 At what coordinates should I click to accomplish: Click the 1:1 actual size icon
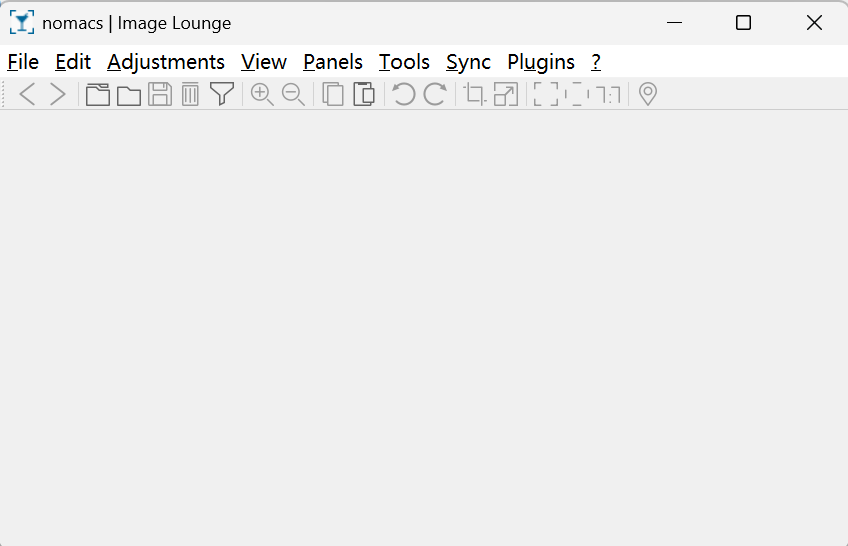tap(608, 94)
